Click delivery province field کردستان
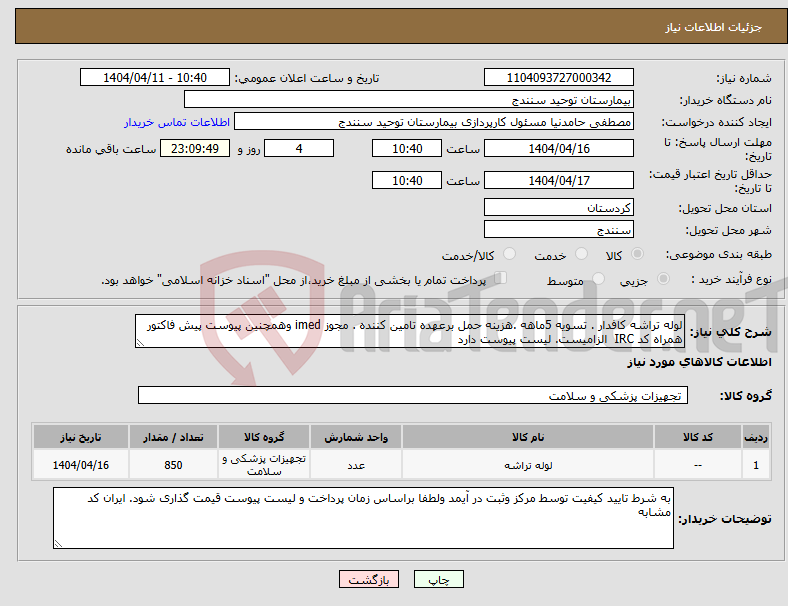The width and height of the screenshot is (788, 606). coord(558,208)
